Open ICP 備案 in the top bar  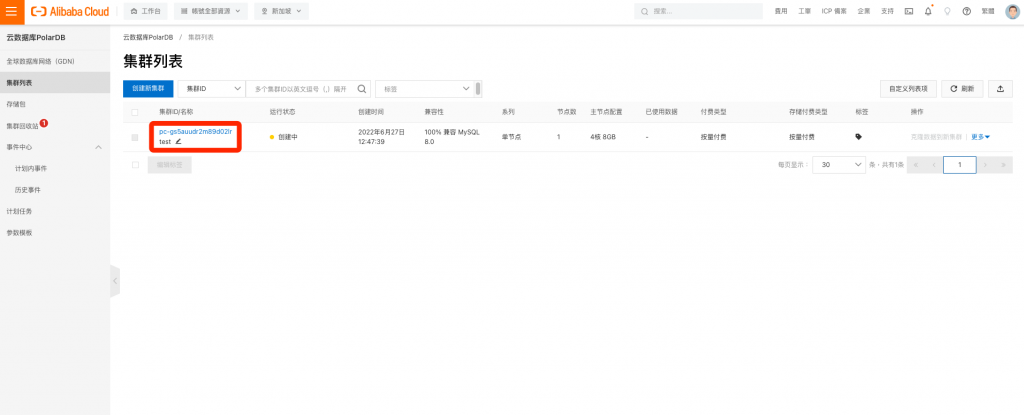click(x=834, y=11)
